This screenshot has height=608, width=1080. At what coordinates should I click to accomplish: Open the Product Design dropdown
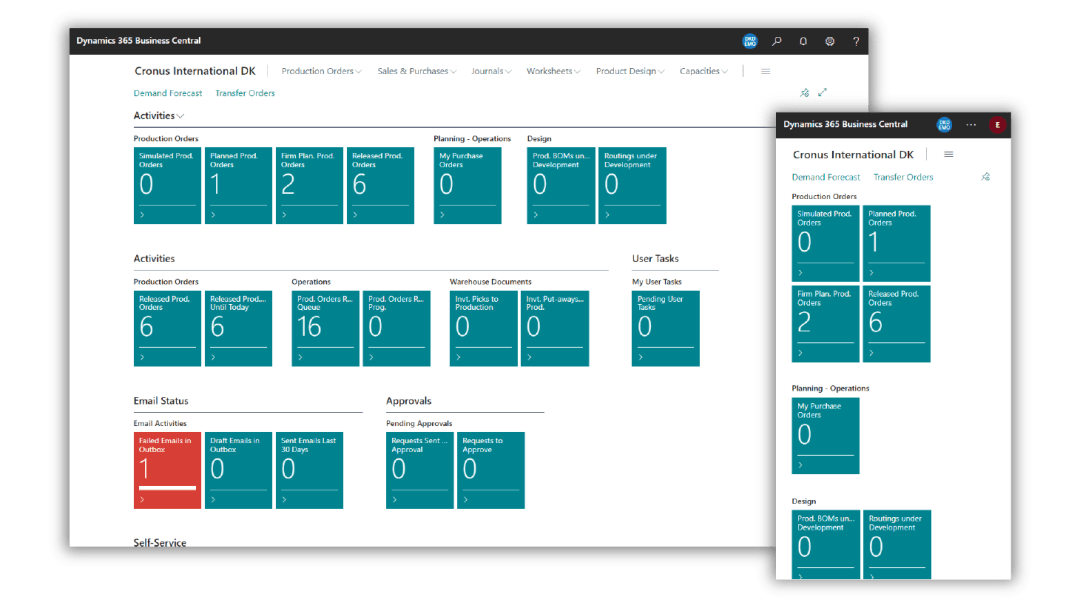coord(630,71)
